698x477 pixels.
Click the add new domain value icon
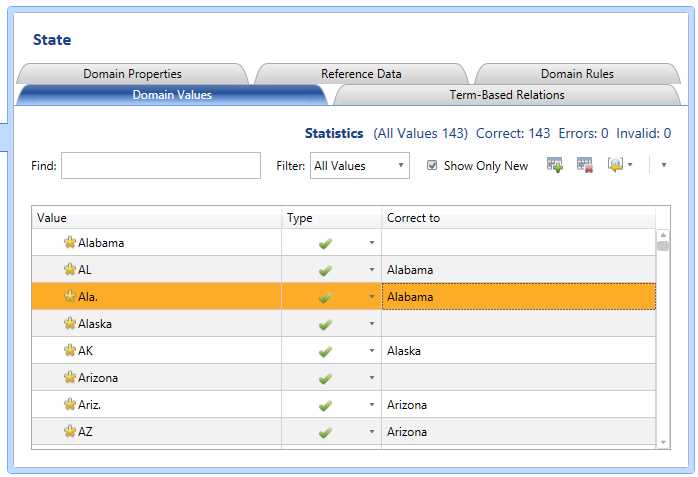point(554,165)
